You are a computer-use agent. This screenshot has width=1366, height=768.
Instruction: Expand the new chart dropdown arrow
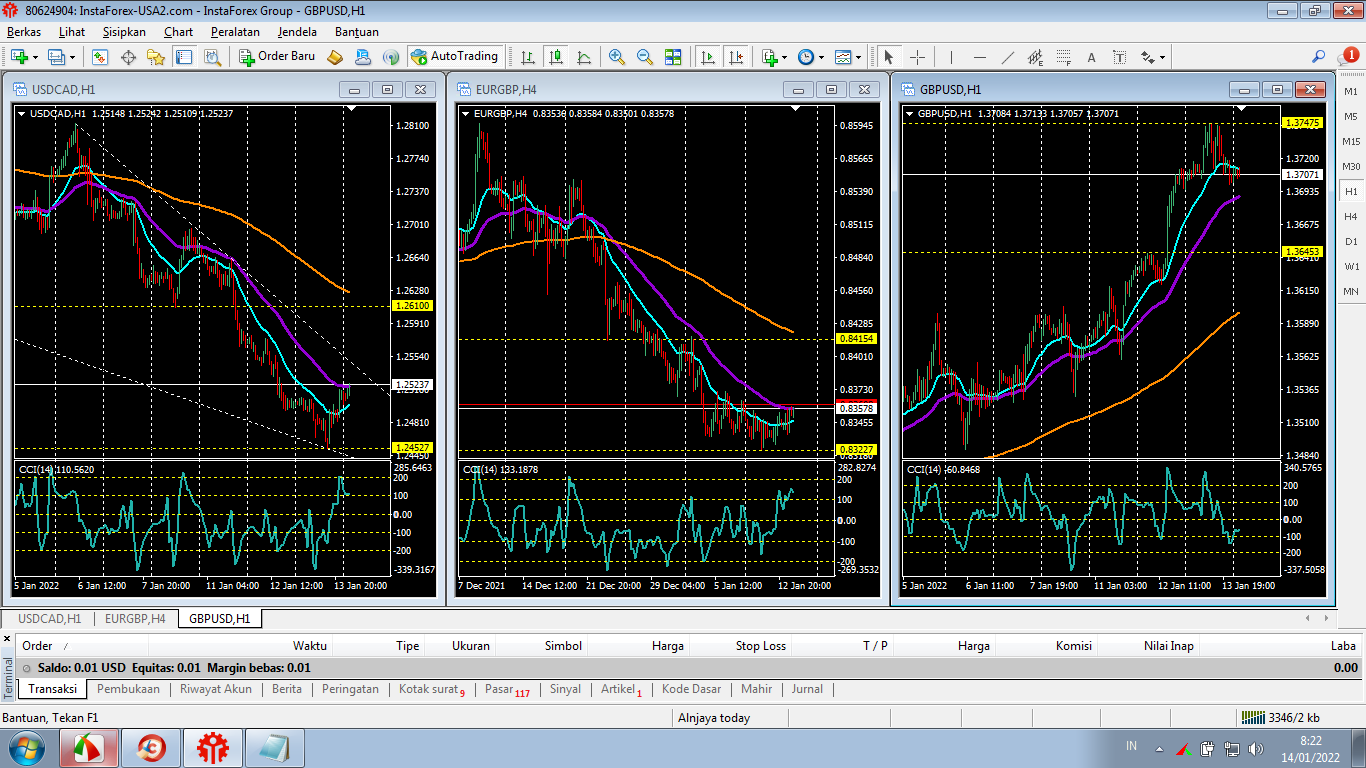pyautogui.click(x=36, y=57)
